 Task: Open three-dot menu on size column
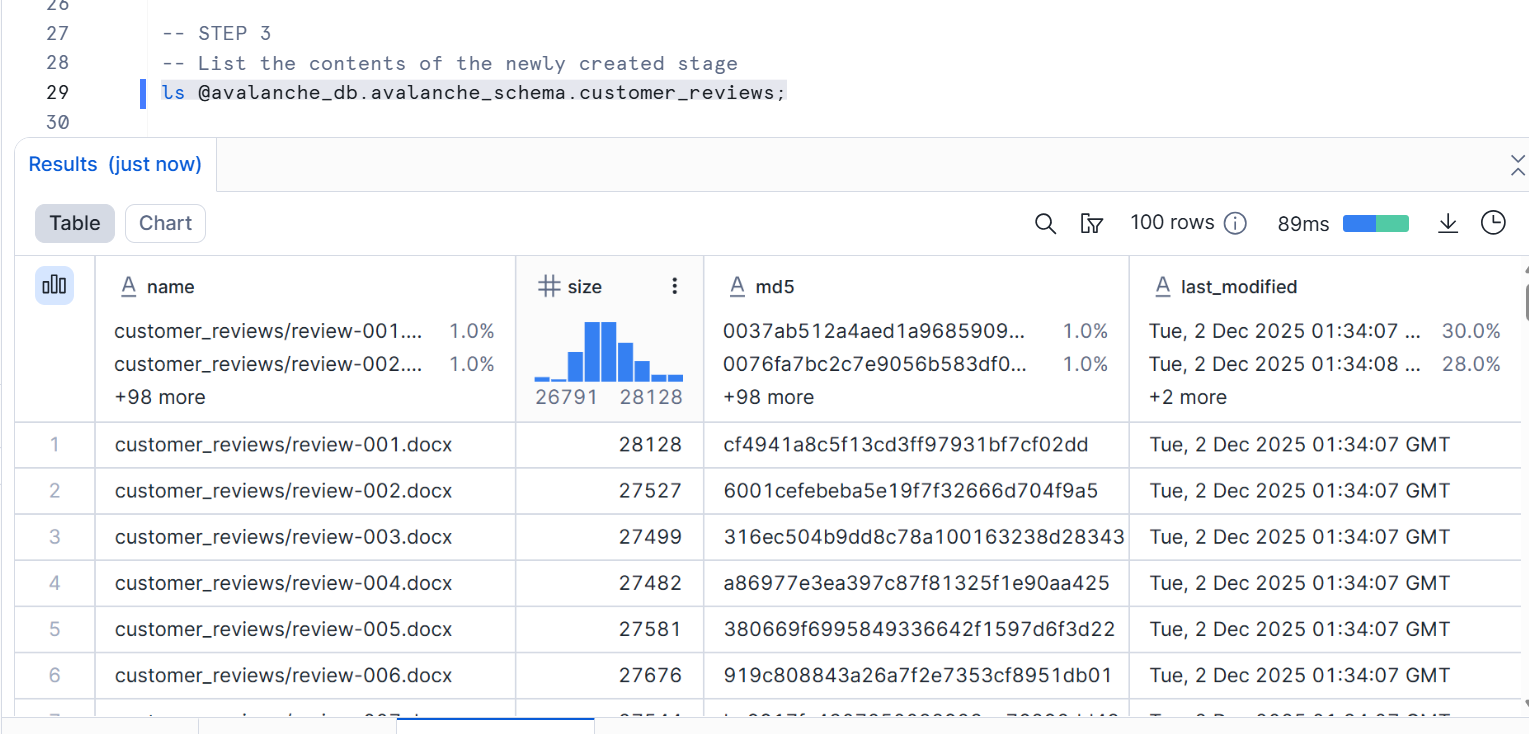click(675, 287)
